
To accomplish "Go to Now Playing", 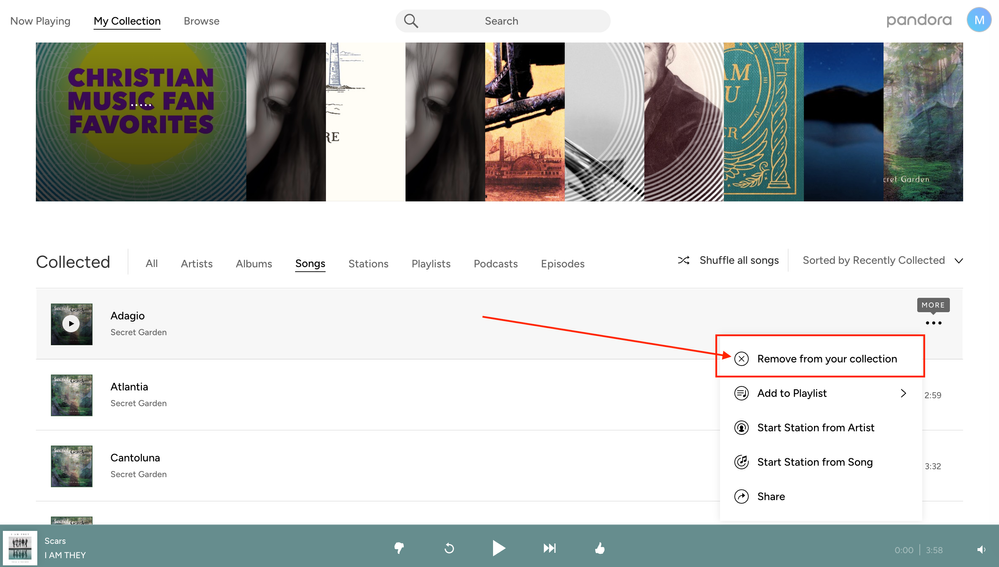I will point(40,21).
